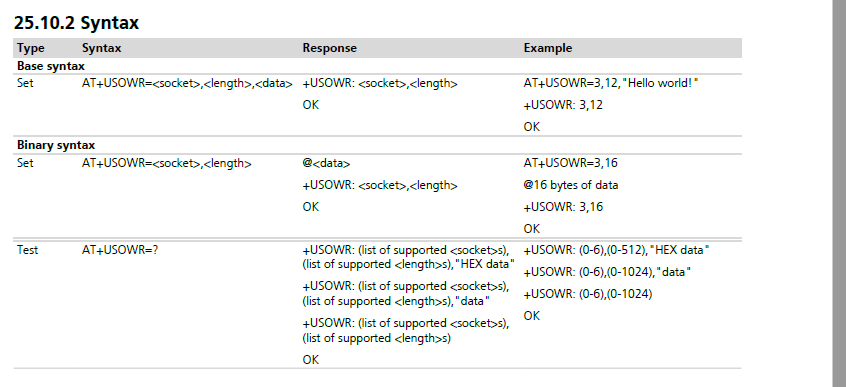The image size is (846, 387).
Task: Click the (0-6),(0-1024),"data" example line
Action: (x=608, y=272)
